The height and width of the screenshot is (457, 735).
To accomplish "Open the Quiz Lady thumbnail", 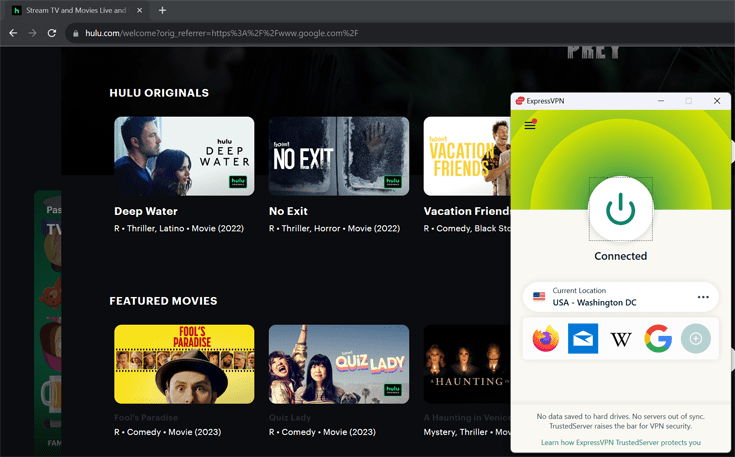I will point(339,364).
